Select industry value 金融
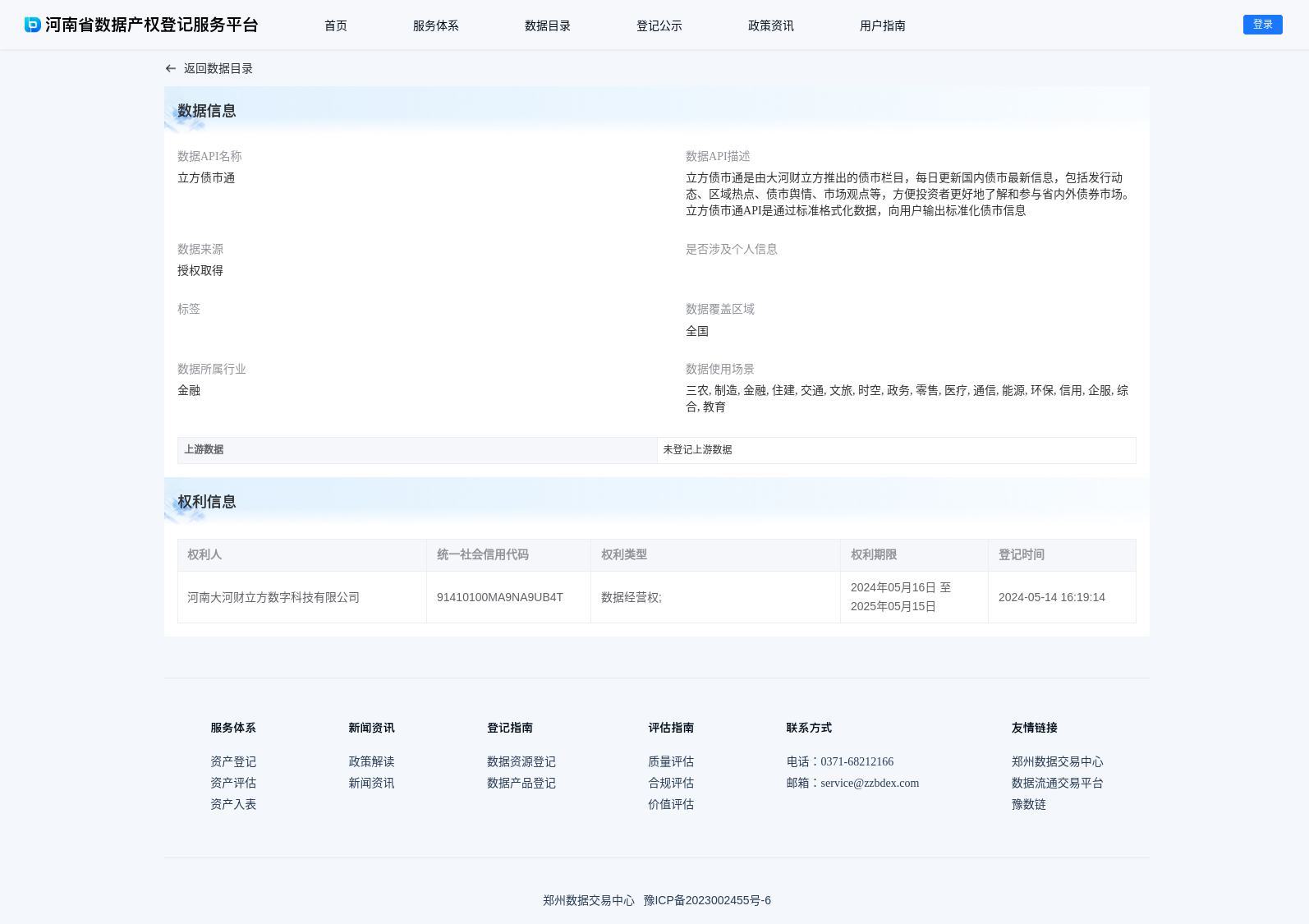Image resolution: width=1309 pixels, height=924 pixels. tap(189, 390)
